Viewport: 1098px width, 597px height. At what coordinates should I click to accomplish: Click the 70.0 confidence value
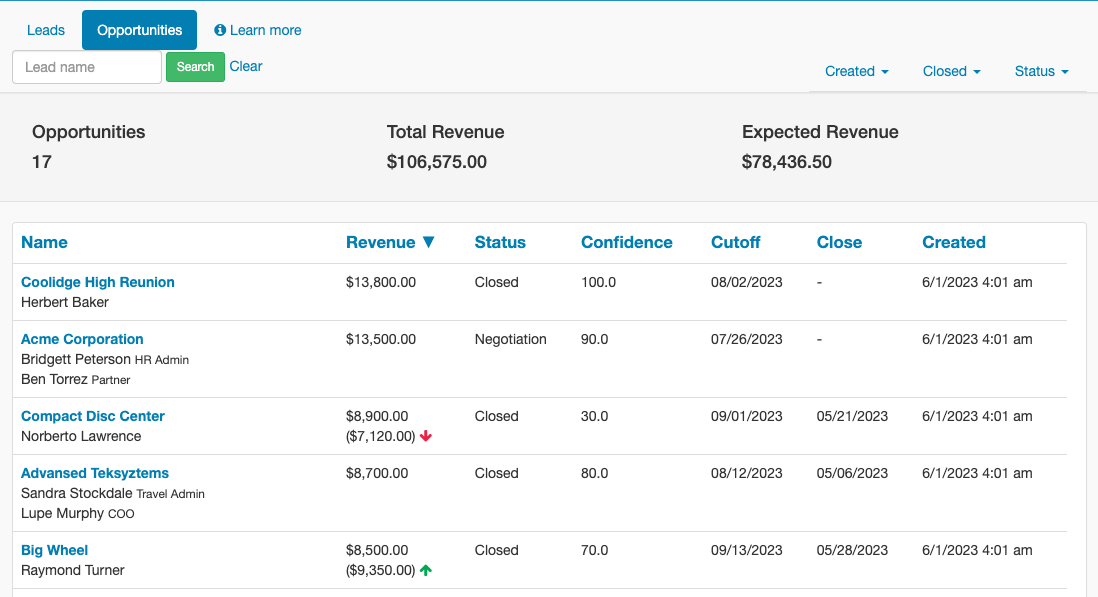pos(595,550)
